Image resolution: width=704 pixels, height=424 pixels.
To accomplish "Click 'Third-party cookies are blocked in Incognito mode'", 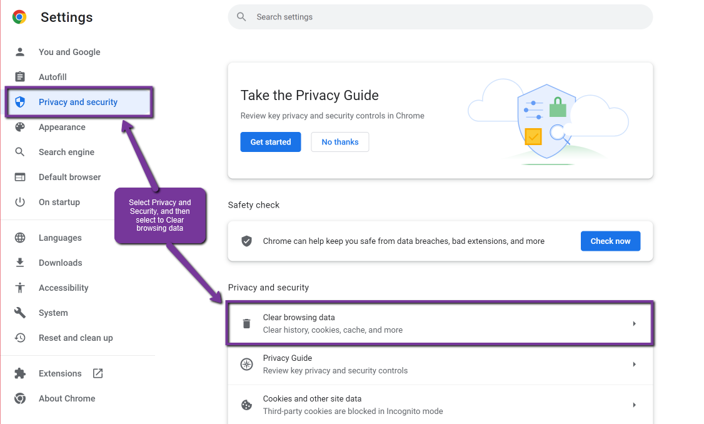I will pos(353,411).
